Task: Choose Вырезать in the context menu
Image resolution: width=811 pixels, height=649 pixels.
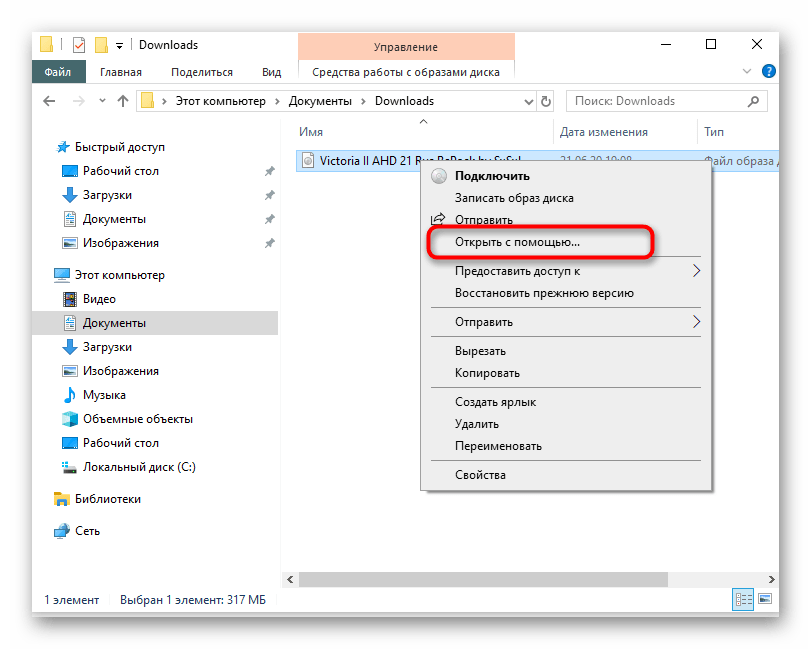Action: pyautogui.click(x=566, y=351)
